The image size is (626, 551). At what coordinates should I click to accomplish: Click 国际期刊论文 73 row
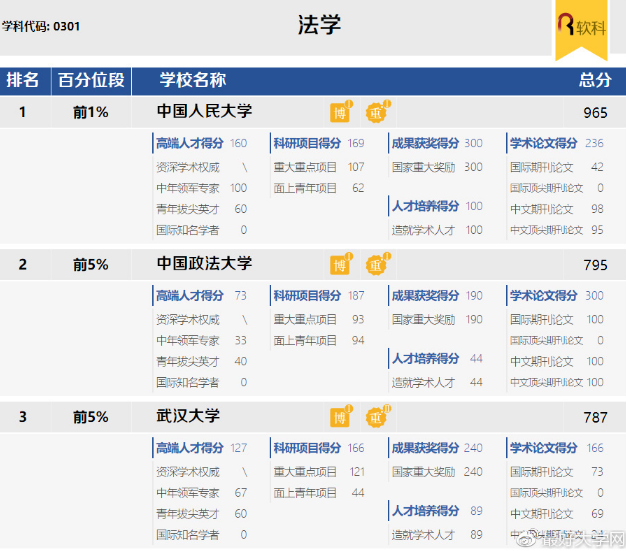click(x=557, y=472)
